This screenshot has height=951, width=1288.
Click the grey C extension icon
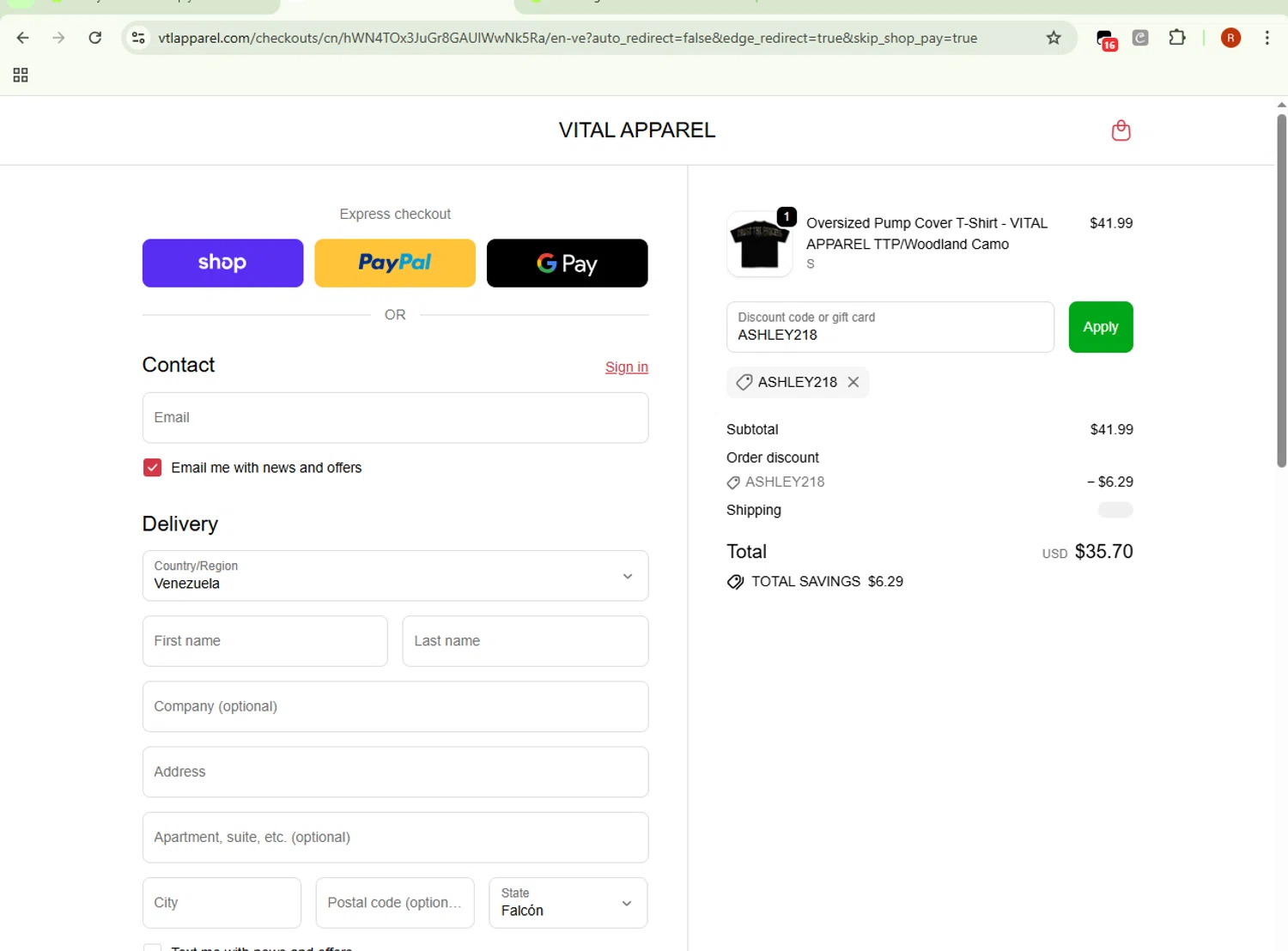1140,38
